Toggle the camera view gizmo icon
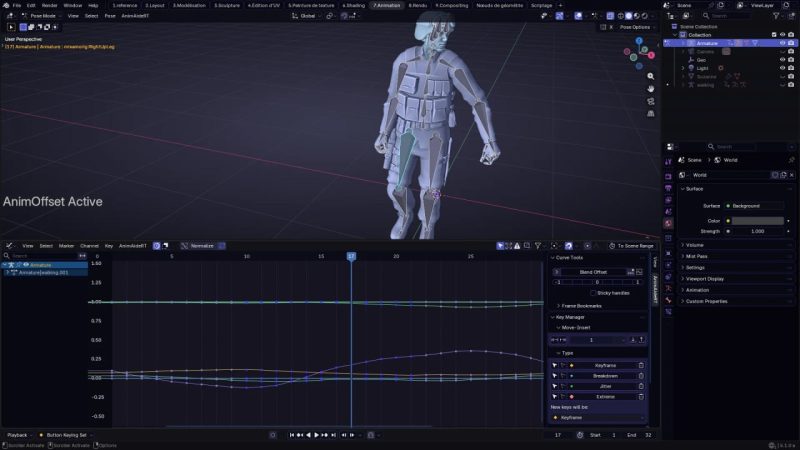The width and height of the screenshot is (800, 450). click(650, 101)
